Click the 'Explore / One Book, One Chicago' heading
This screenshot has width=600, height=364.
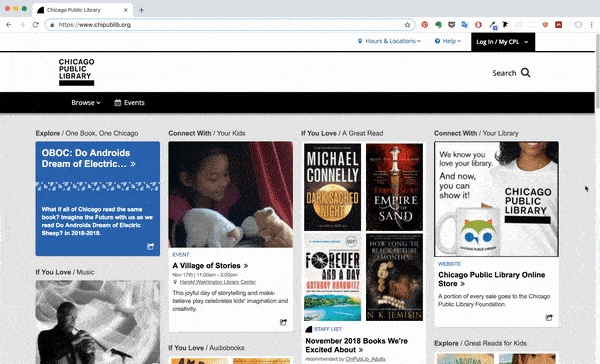[87, 133]
